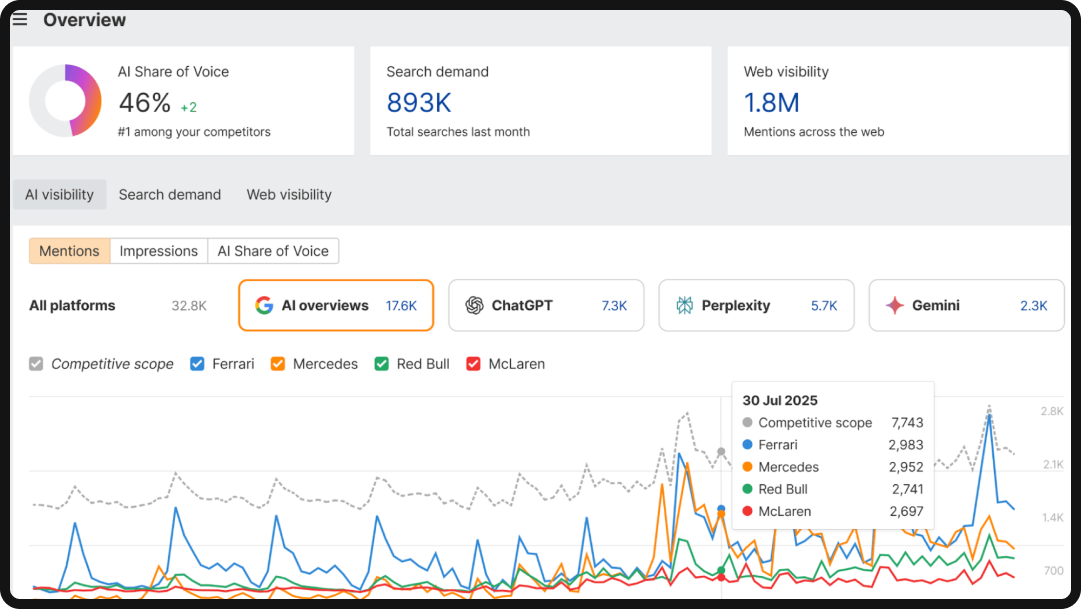Click the Perplexity snowflake icon
Image resolution: width=1081 pixels, height=609 pixels.
pyautogui.click(x=686, y=304)
